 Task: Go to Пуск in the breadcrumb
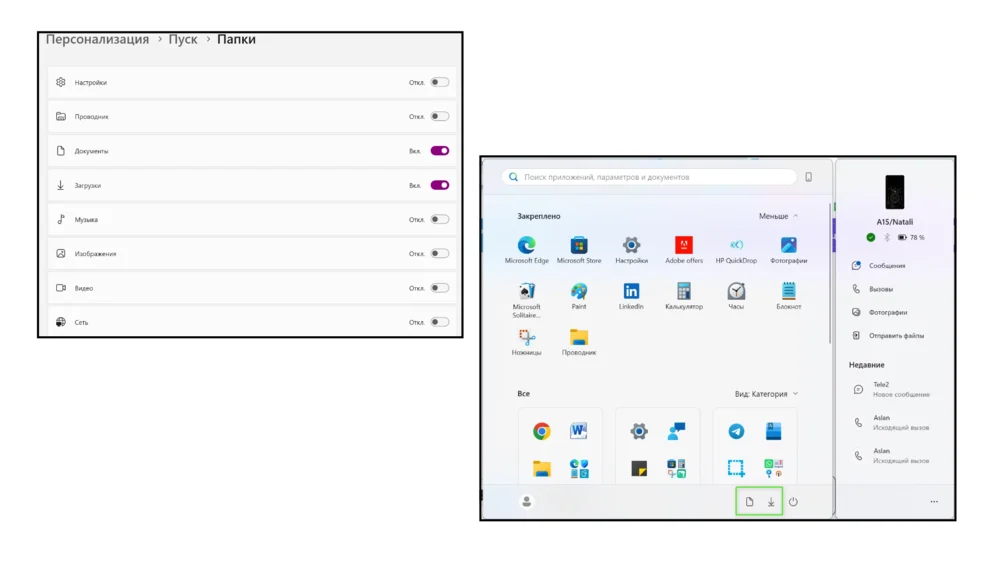pos(183,40)
